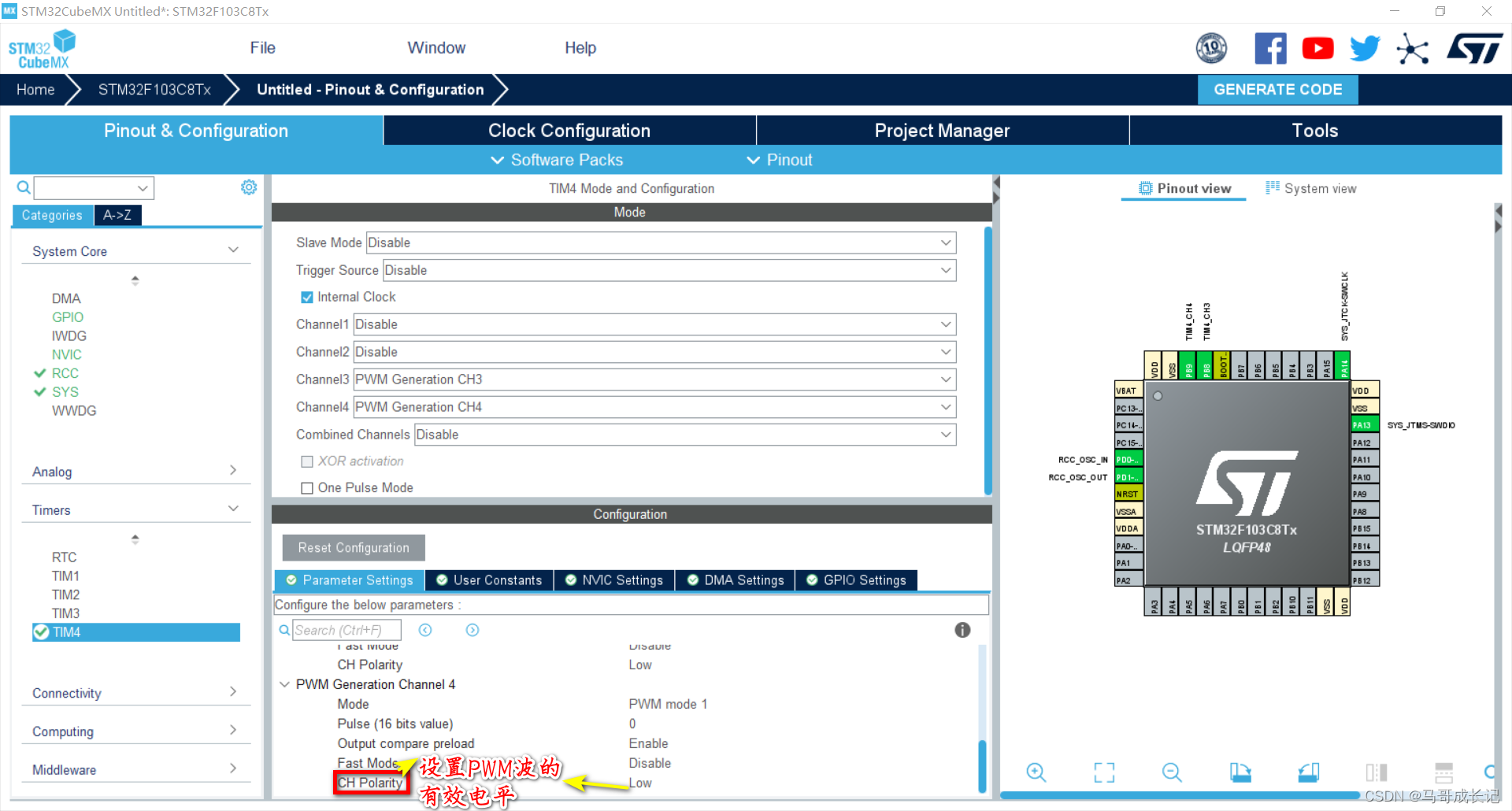Open the category settings gear icon
The image size is (1512, 811).
click(x=249, y=187)
